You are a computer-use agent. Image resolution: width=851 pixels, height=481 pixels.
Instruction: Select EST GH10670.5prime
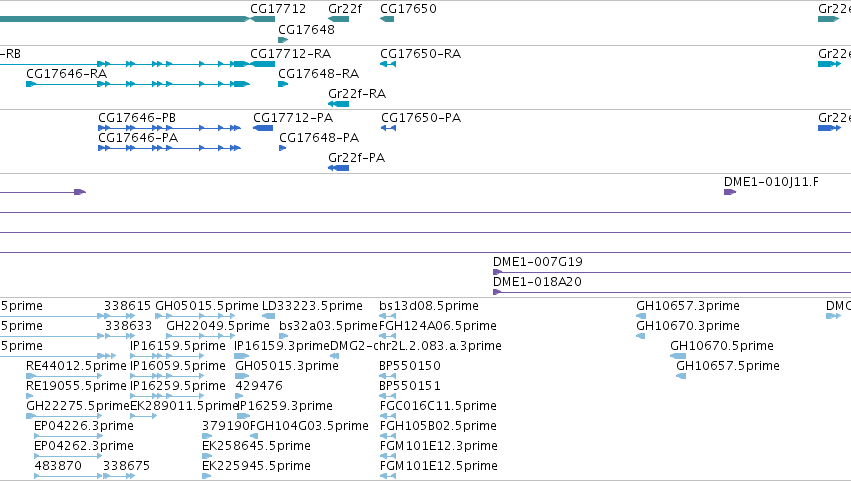[722, 346]
